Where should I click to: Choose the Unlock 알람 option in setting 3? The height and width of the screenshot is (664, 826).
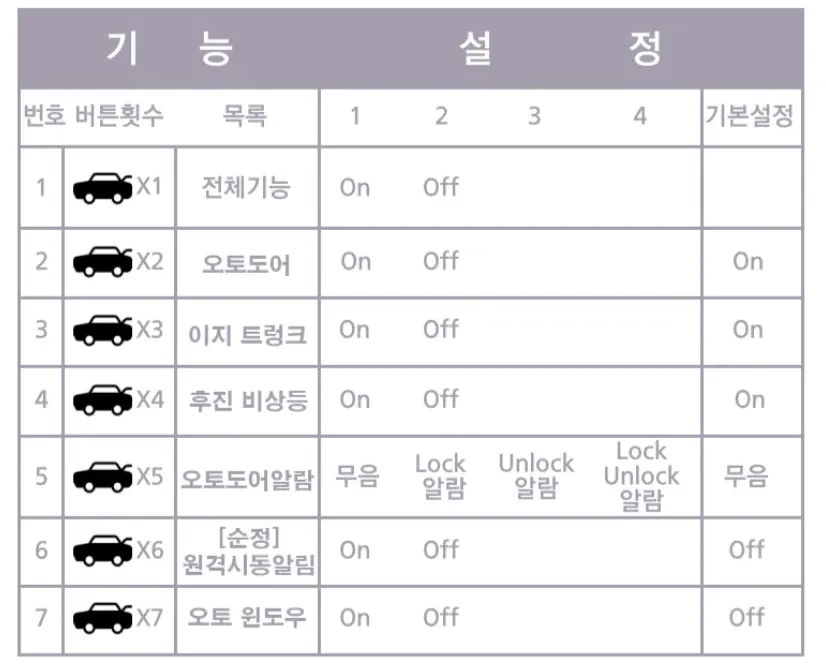536,476
